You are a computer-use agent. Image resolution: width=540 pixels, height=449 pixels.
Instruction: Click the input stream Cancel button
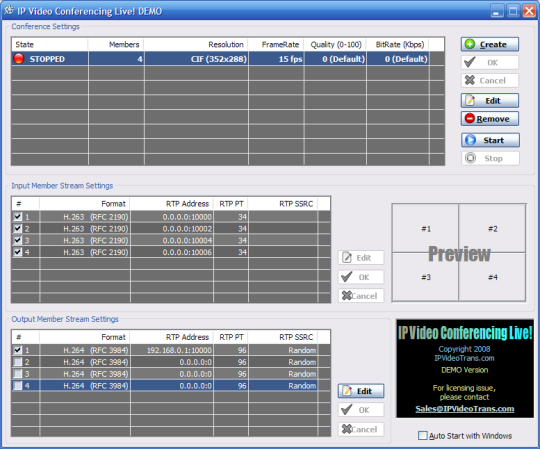(361, 296)
